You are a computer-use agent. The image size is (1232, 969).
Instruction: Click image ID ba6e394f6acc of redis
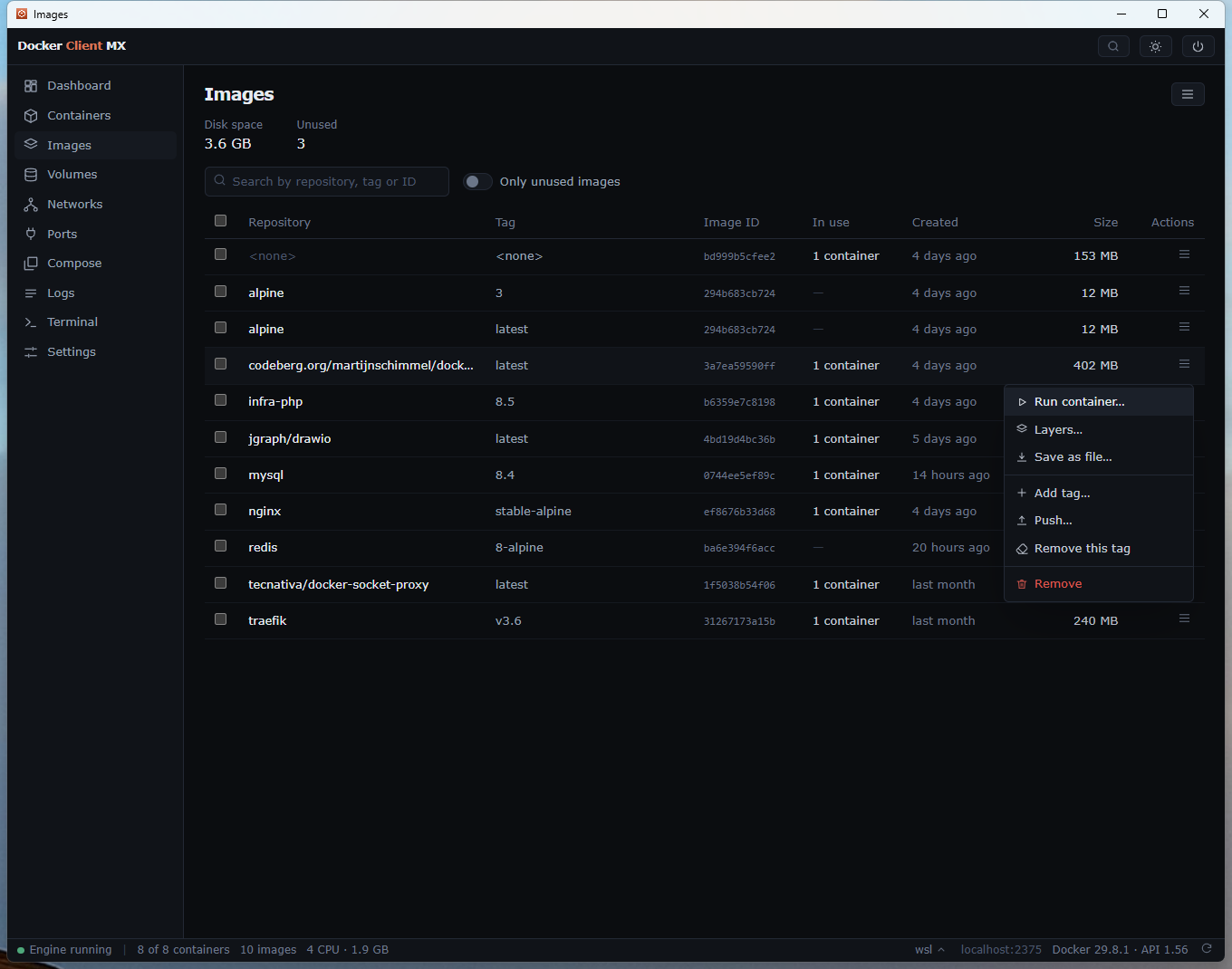[x=739, y=548]
